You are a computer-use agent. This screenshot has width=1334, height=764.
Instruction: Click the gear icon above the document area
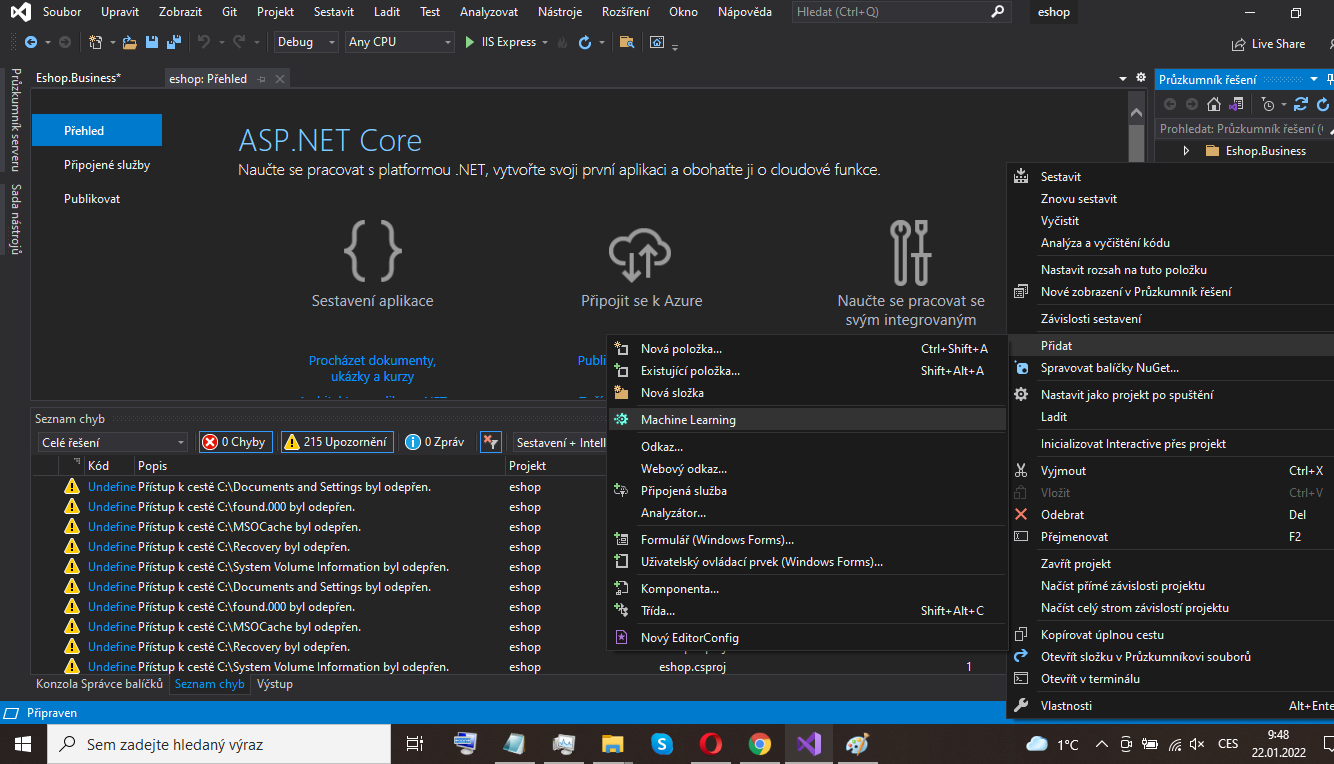point(1141,78)
